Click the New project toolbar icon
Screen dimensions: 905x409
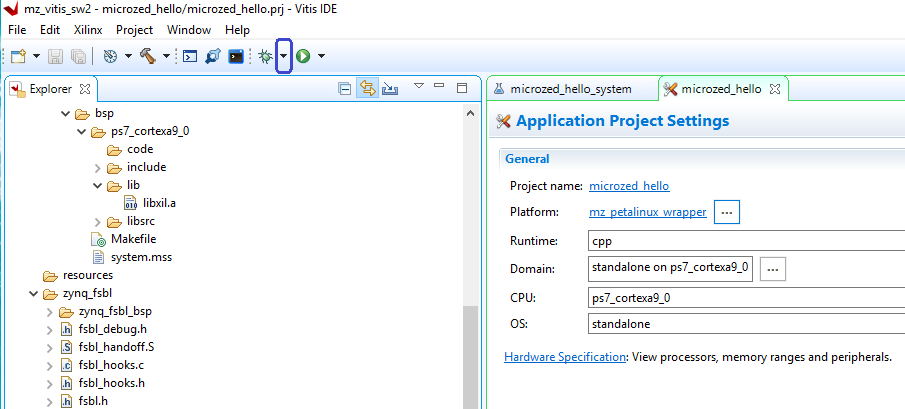click(x=19, y=56)
